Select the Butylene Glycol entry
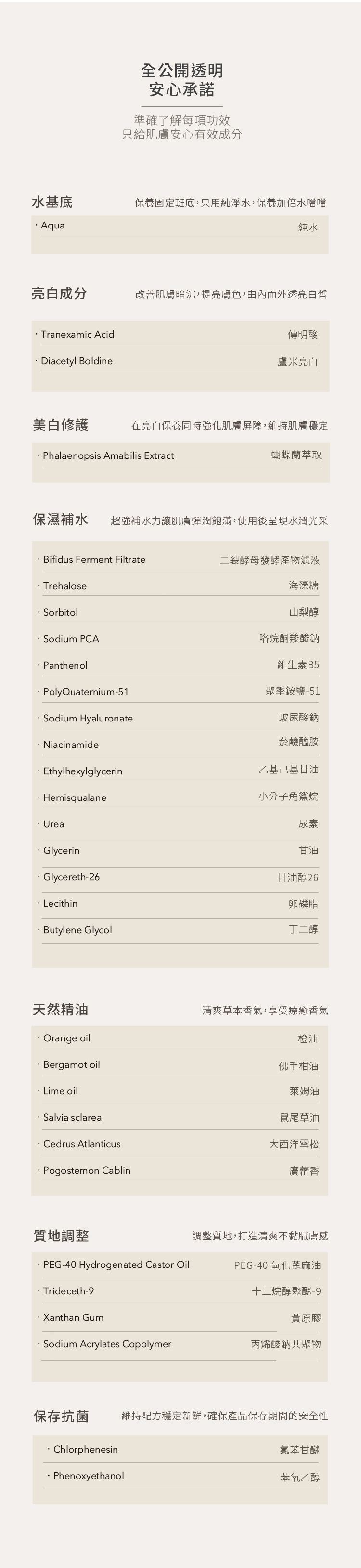361x1568 pixels. [x=77, y=930]
